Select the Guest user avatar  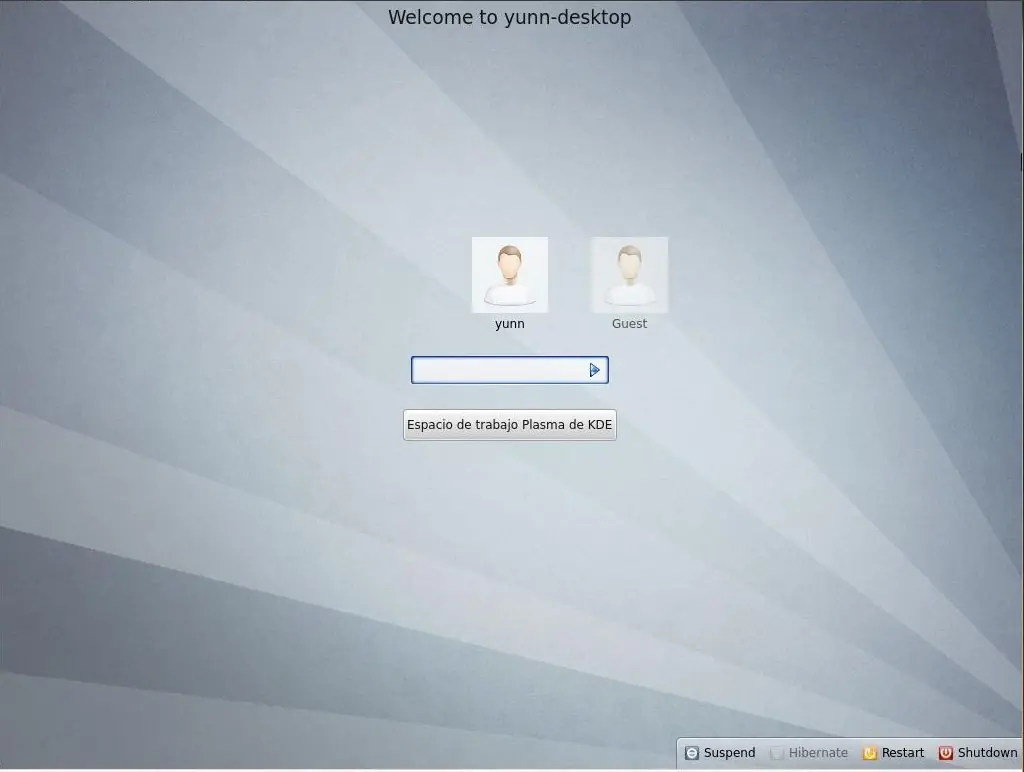pyautogui.click(x=629, y=275)
